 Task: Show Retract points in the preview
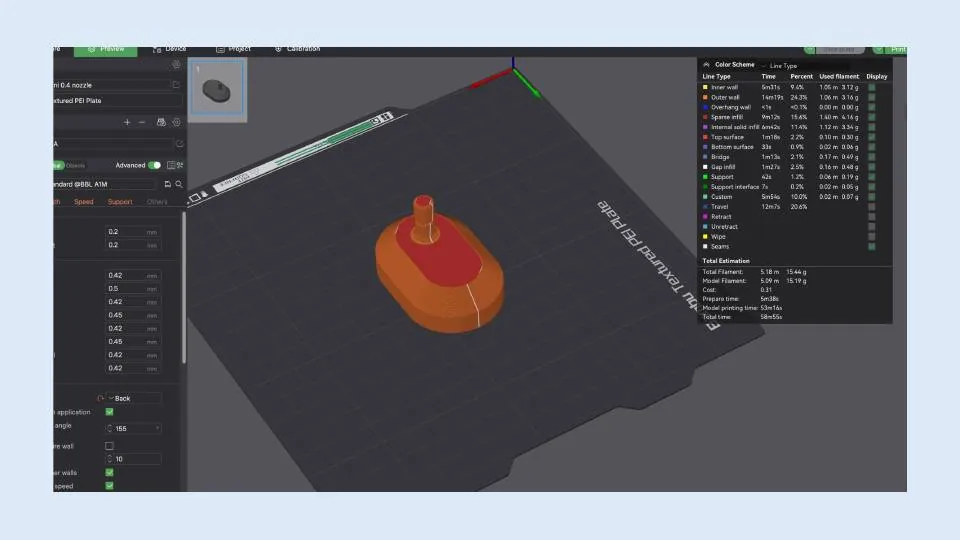(x=872, y=217)
